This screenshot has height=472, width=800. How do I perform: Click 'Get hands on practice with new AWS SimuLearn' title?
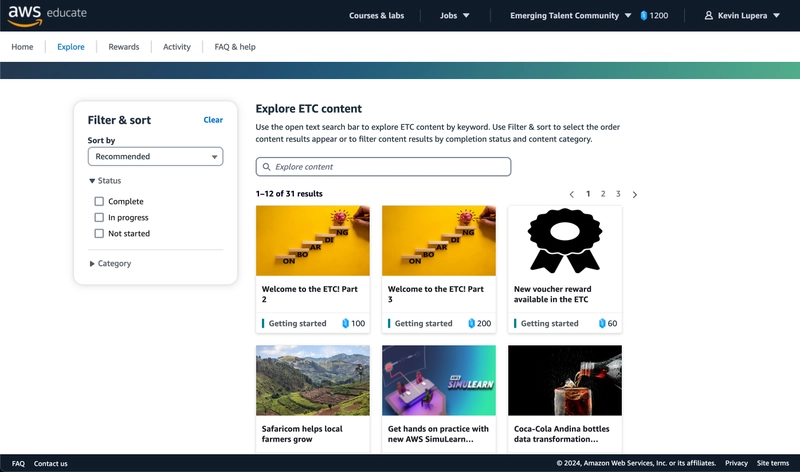pos(438,434)
